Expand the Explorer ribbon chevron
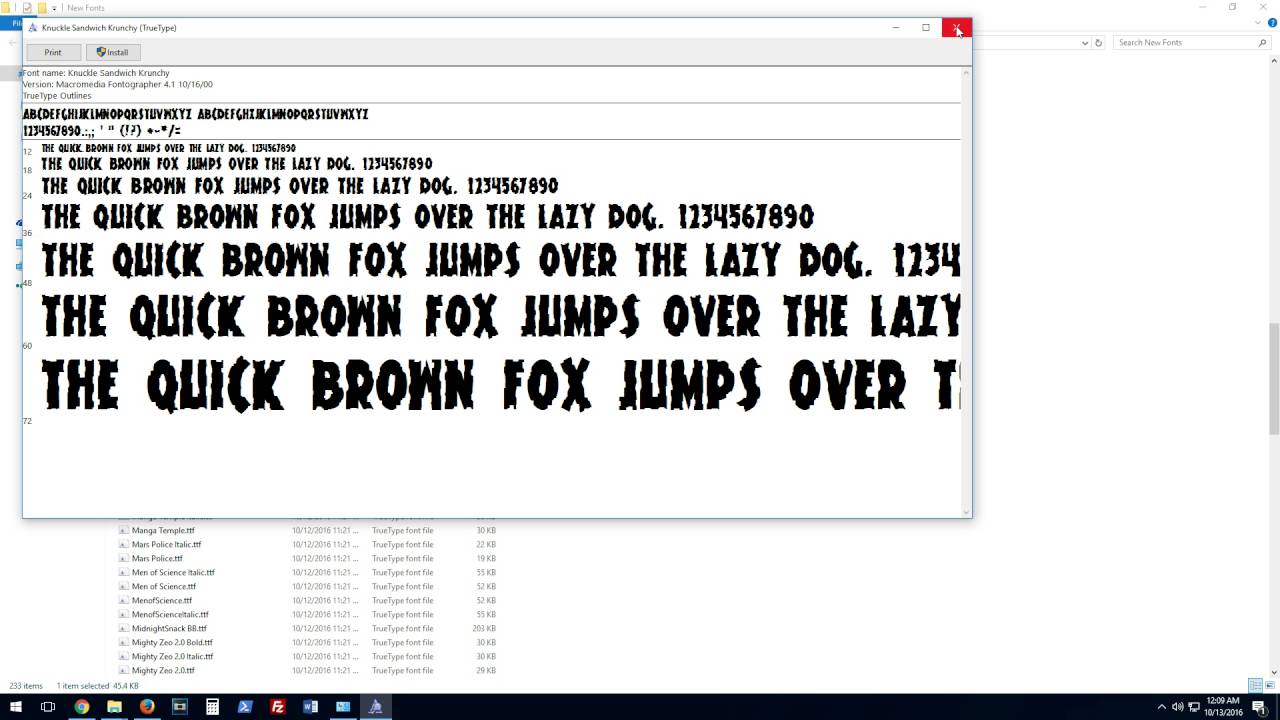1280x720 pixels. 1258,23
